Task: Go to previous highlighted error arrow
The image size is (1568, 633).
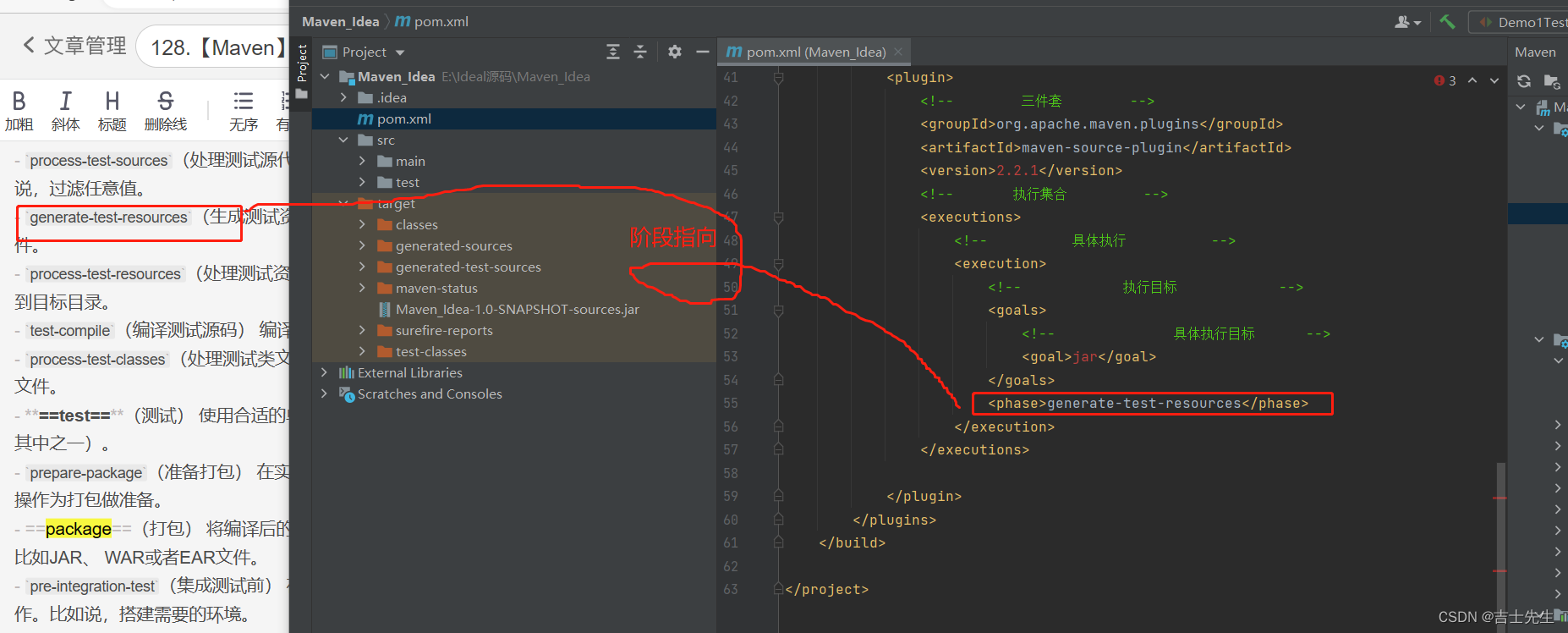Action: pyautogui.click(x=1472, y=81)
